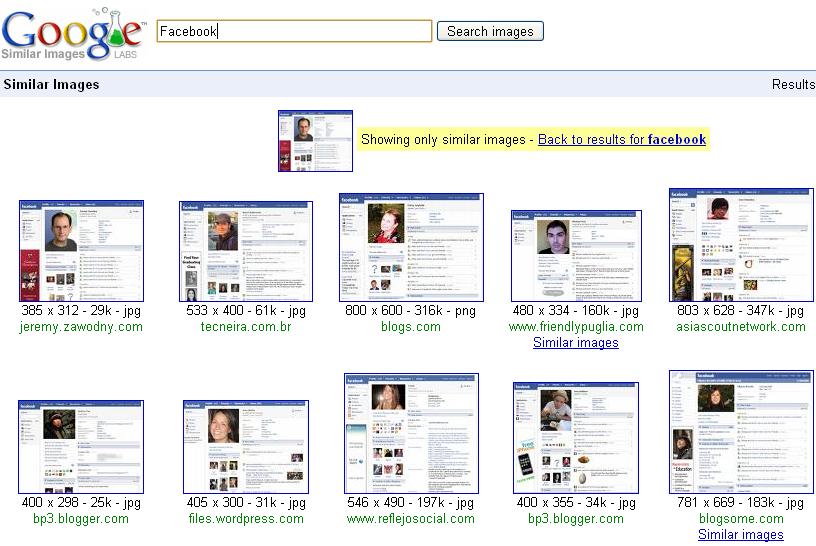
Task: Click the 400 x 355 - 34k - jpg text
Action: (576, 503)
